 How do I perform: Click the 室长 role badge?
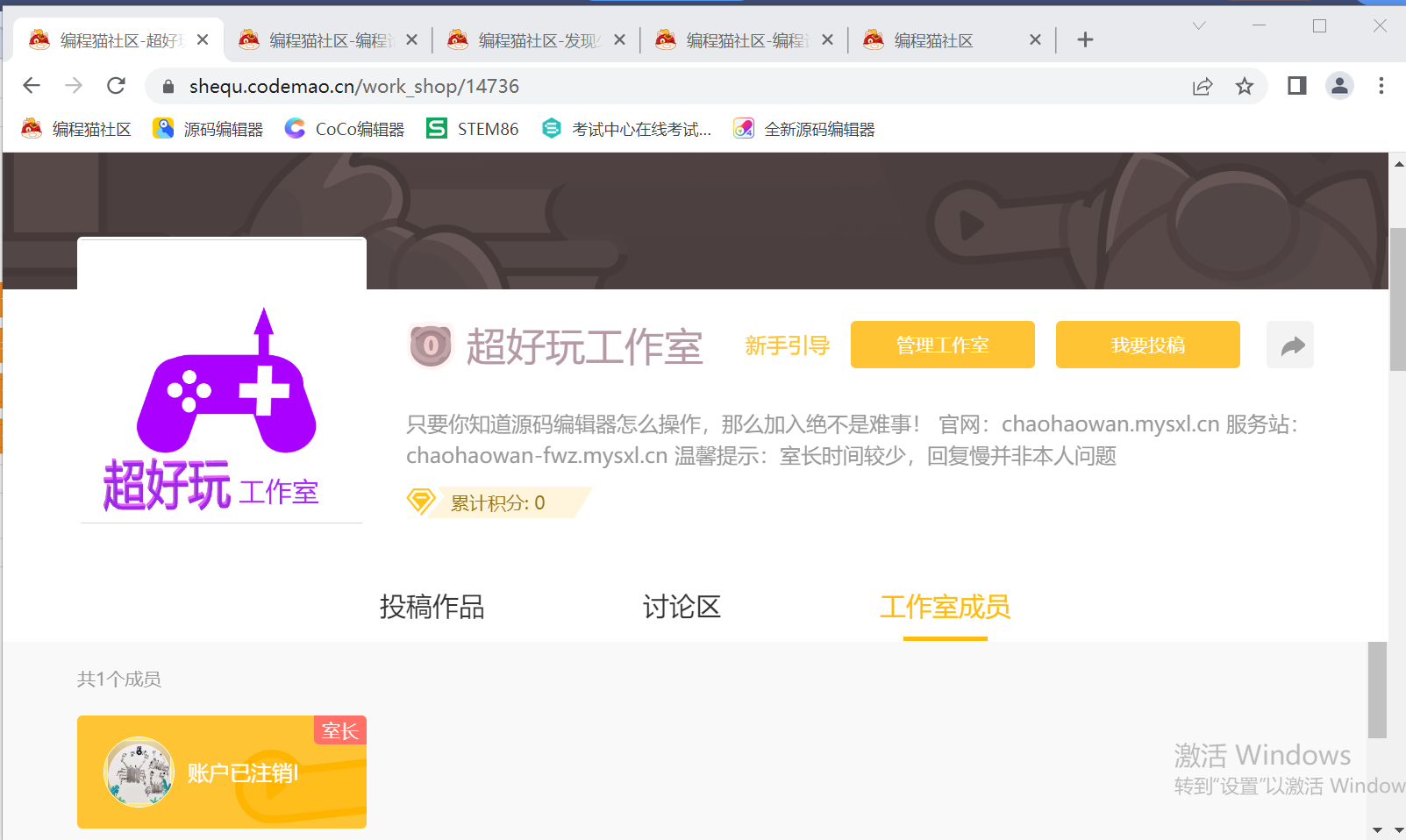pos(340,730)
